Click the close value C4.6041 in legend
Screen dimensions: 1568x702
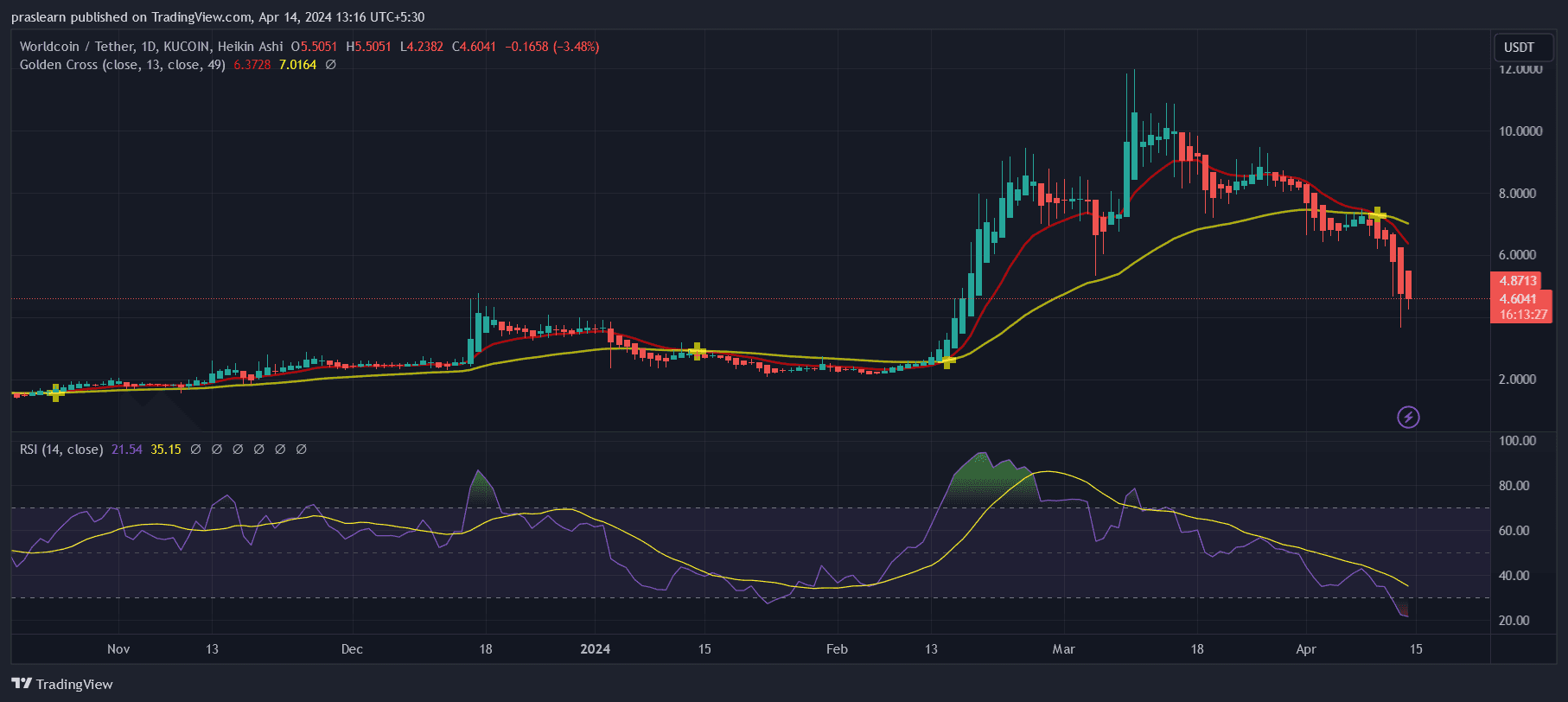pyautogui.click(x=475, y=47)
